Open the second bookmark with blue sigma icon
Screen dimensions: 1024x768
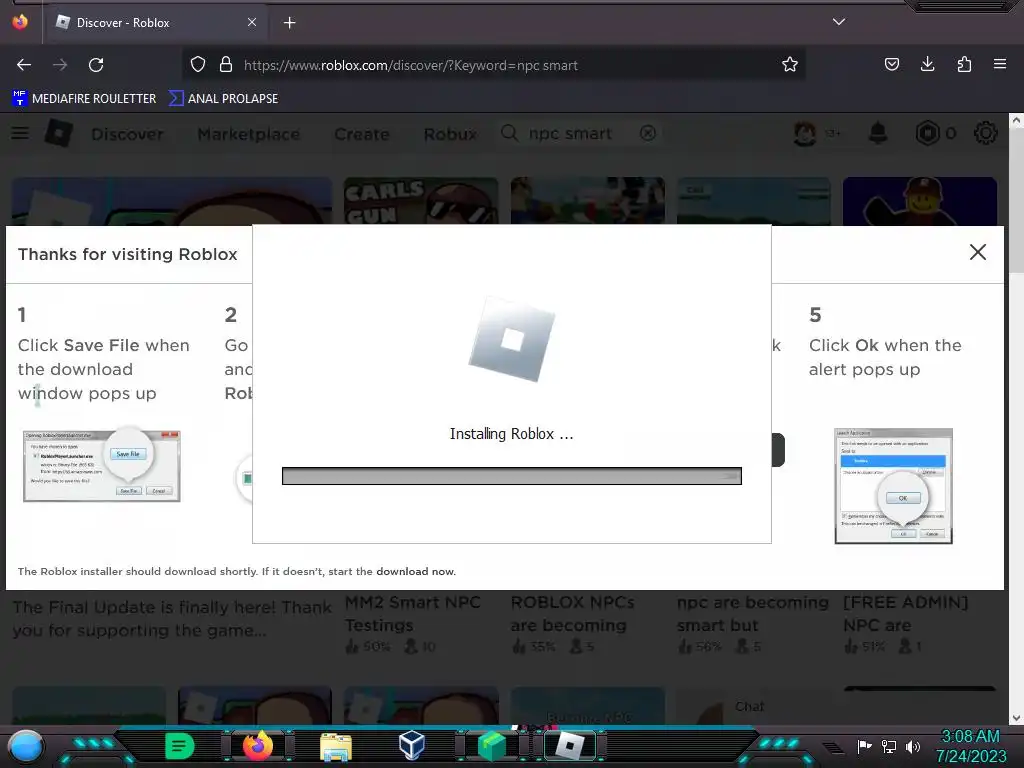(x=223, y=99)
